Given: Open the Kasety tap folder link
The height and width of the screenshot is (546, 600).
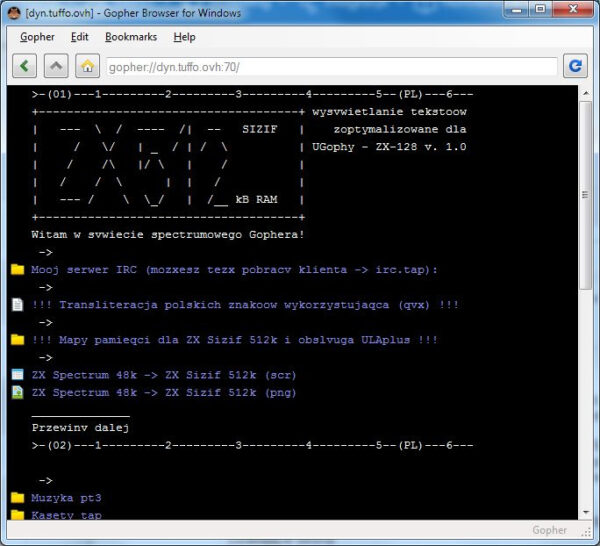Looking at the screenshot, I should click(x=66, y=515).
